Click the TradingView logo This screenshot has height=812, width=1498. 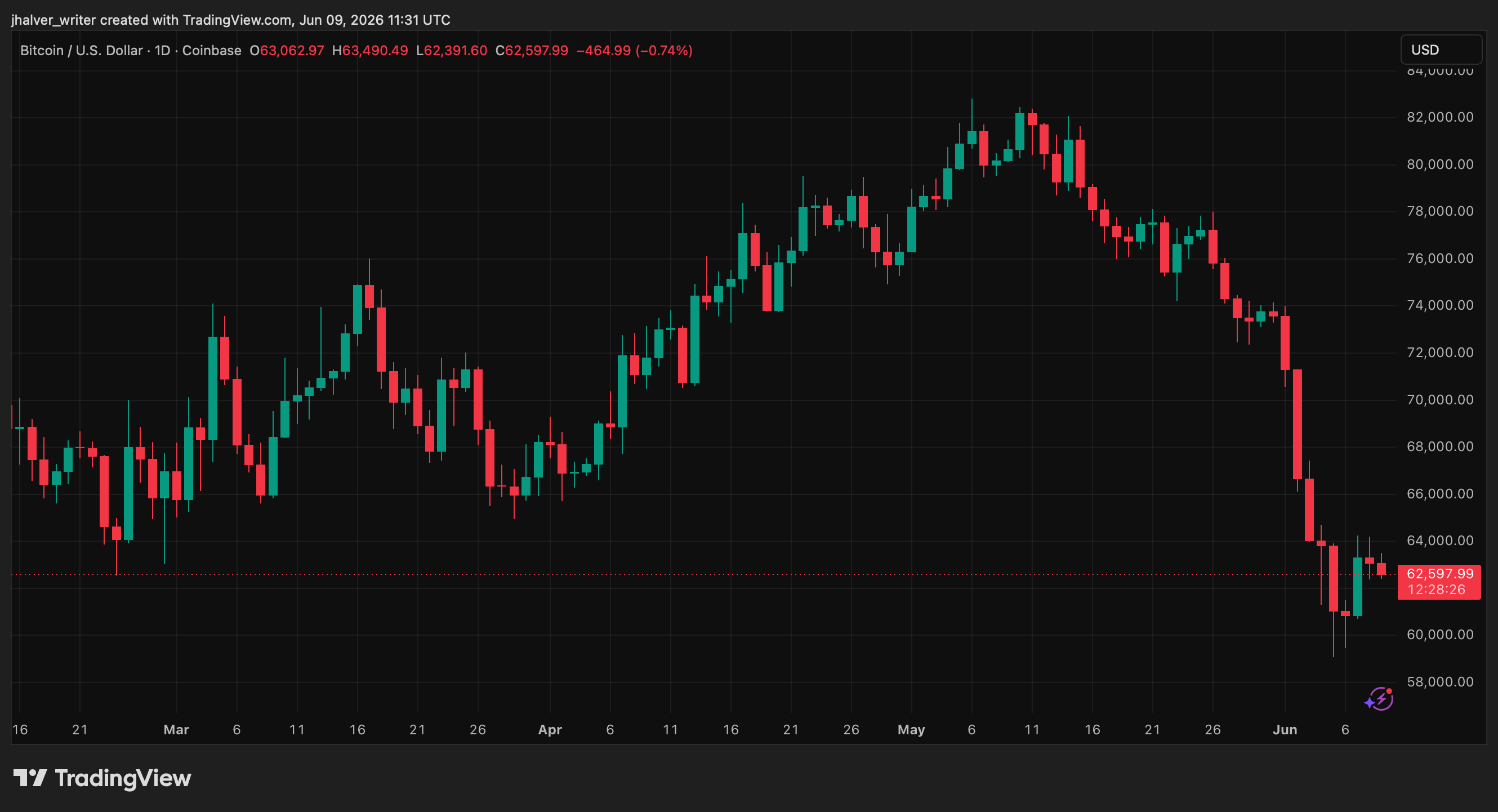click(x=102, y=778)
